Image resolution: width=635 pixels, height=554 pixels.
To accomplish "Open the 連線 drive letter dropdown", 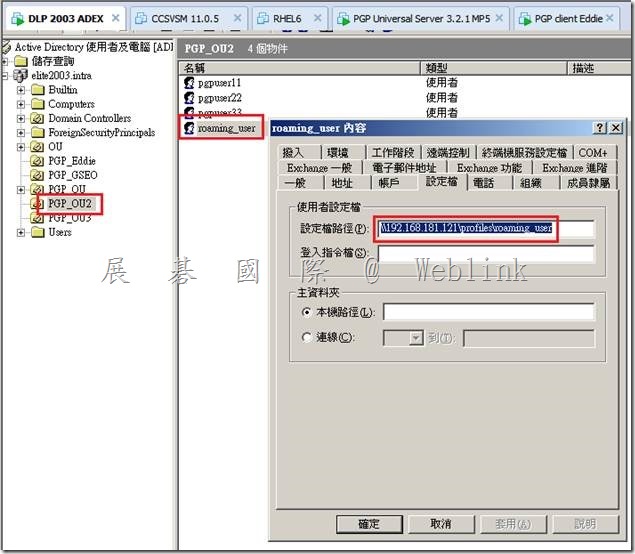I will click(417, 339).
